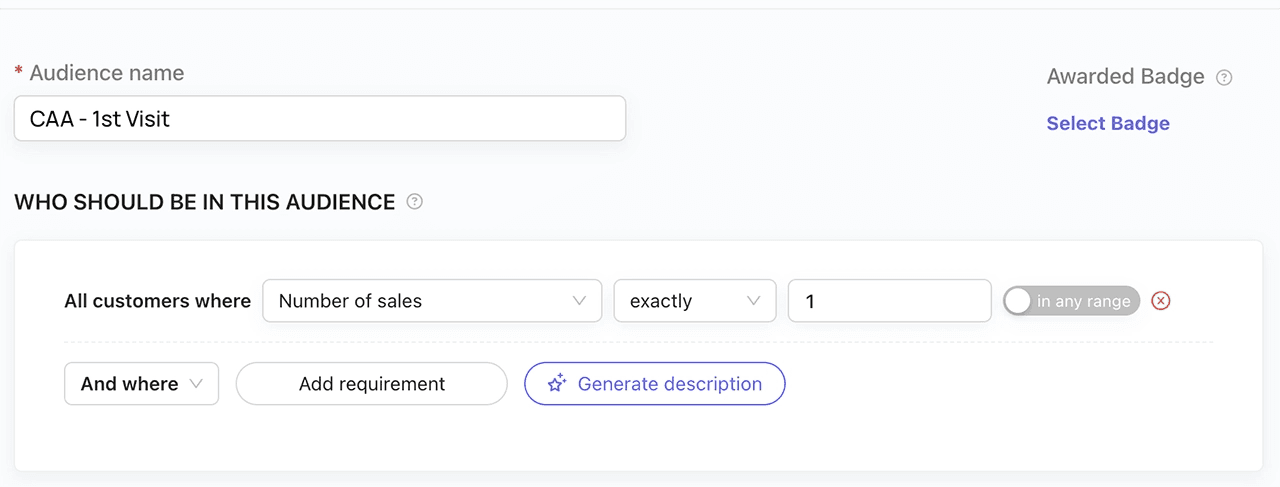Toggle the 'in any range' switch
The image size is (1280, 487).
click(1071, 301)
